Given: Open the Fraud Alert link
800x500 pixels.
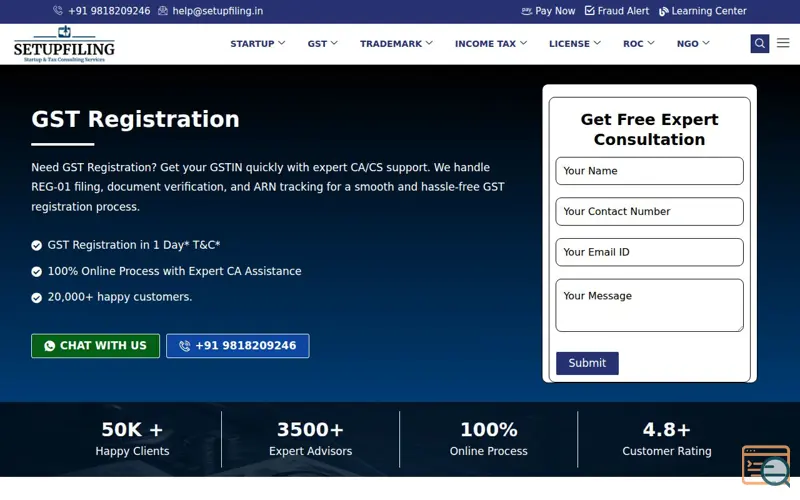Looking at the screenshot, I should point(623,11).
